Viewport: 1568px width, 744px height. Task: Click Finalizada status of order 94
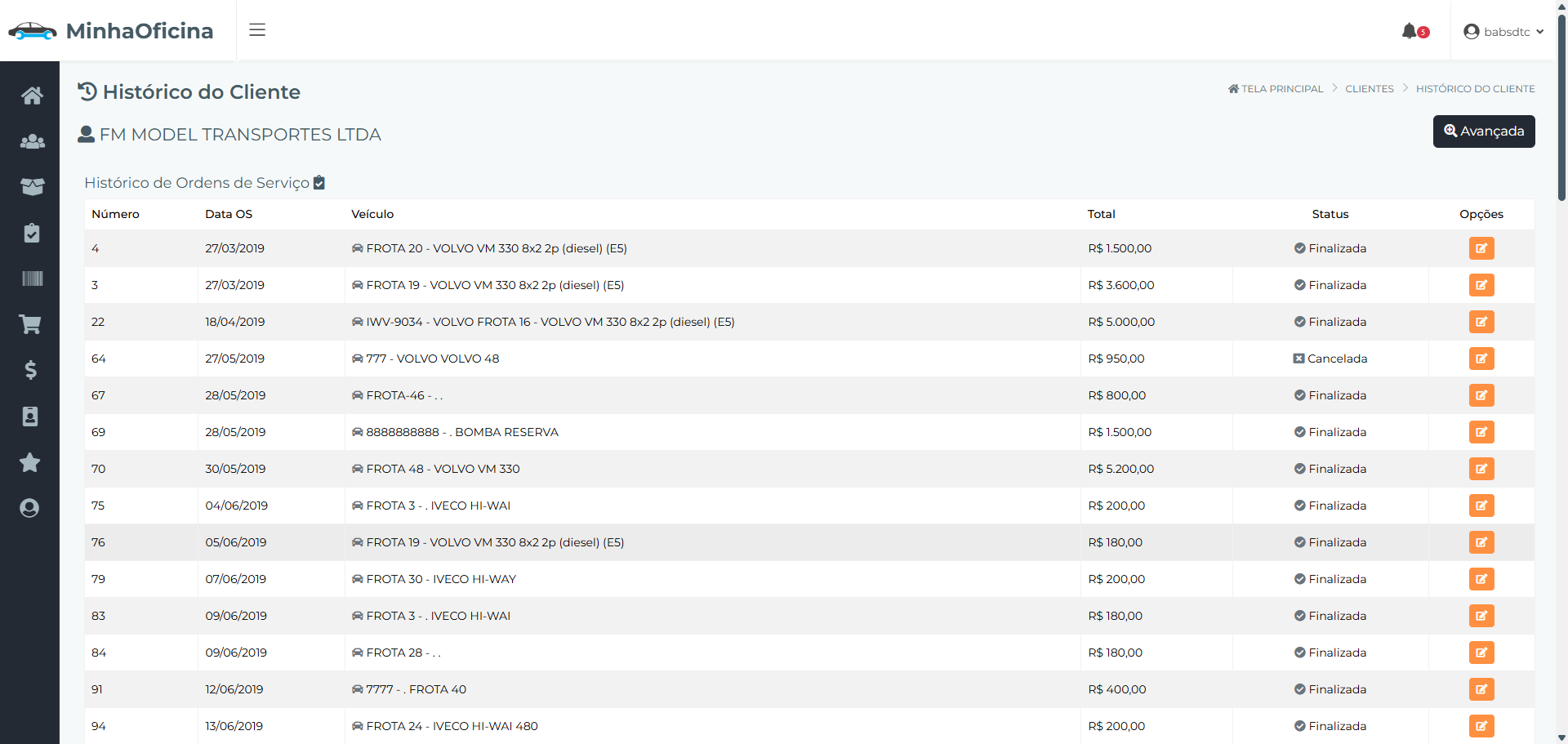click(1330, 726)
